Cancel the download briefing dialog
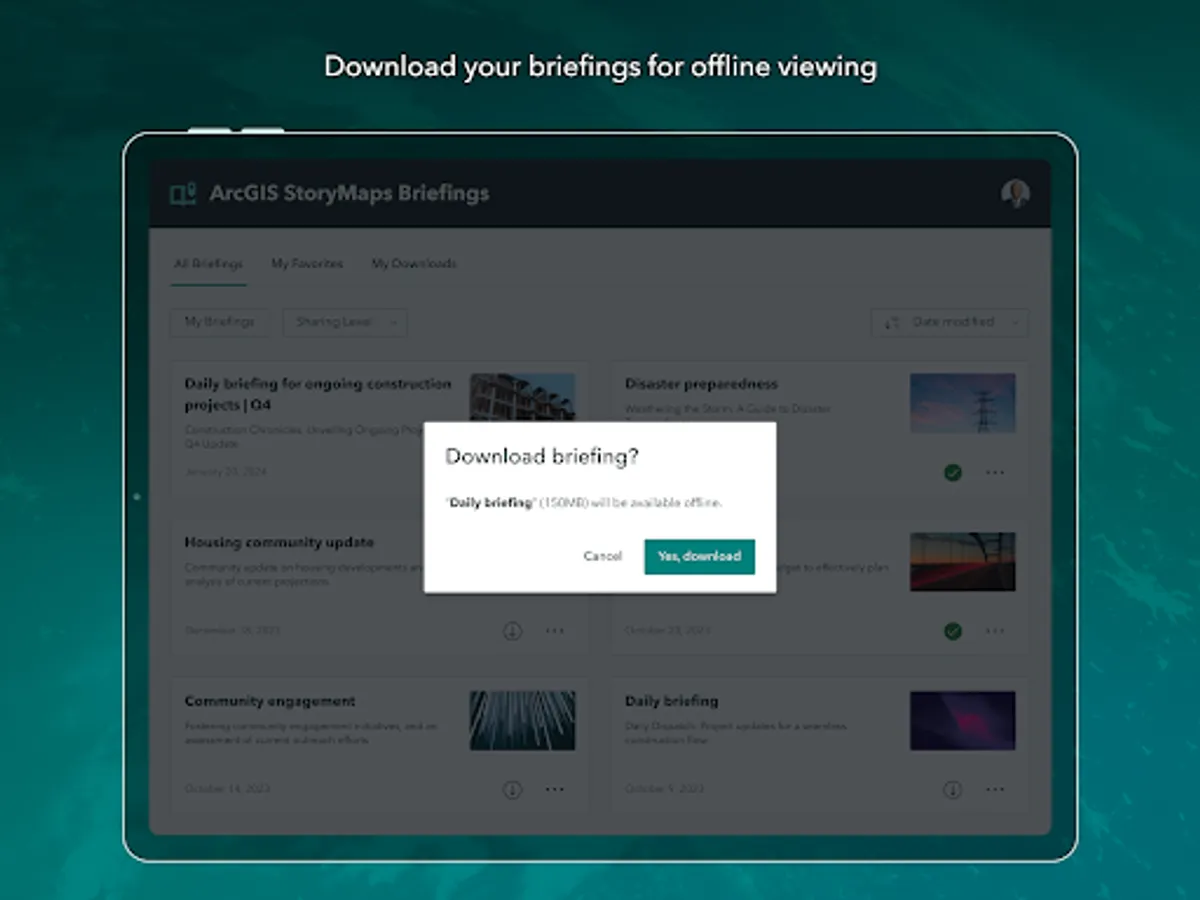1200x900 pixels. [602, 557]
